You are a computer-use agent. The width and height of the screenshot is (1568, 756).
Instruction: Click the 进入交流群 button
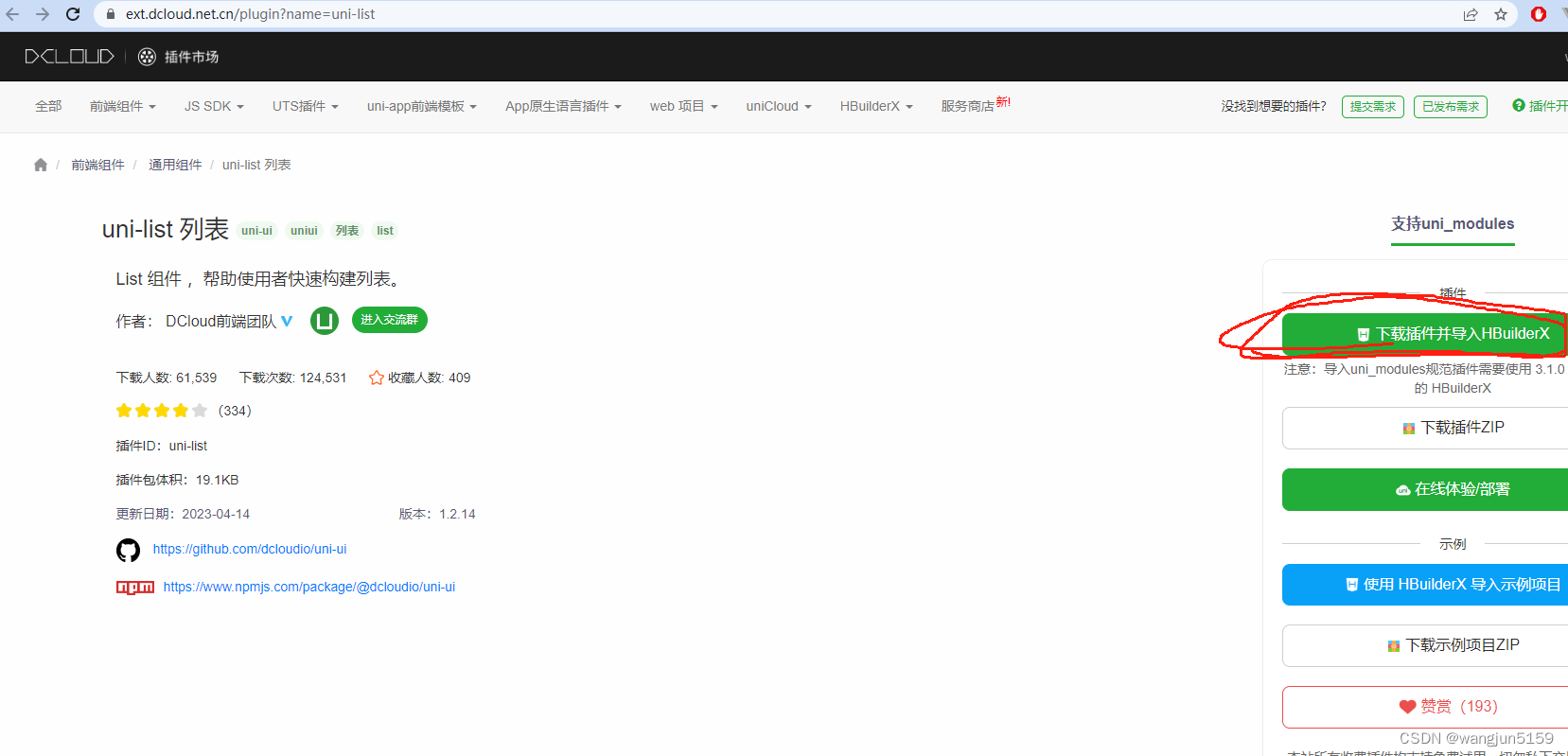tap(390, 320)
